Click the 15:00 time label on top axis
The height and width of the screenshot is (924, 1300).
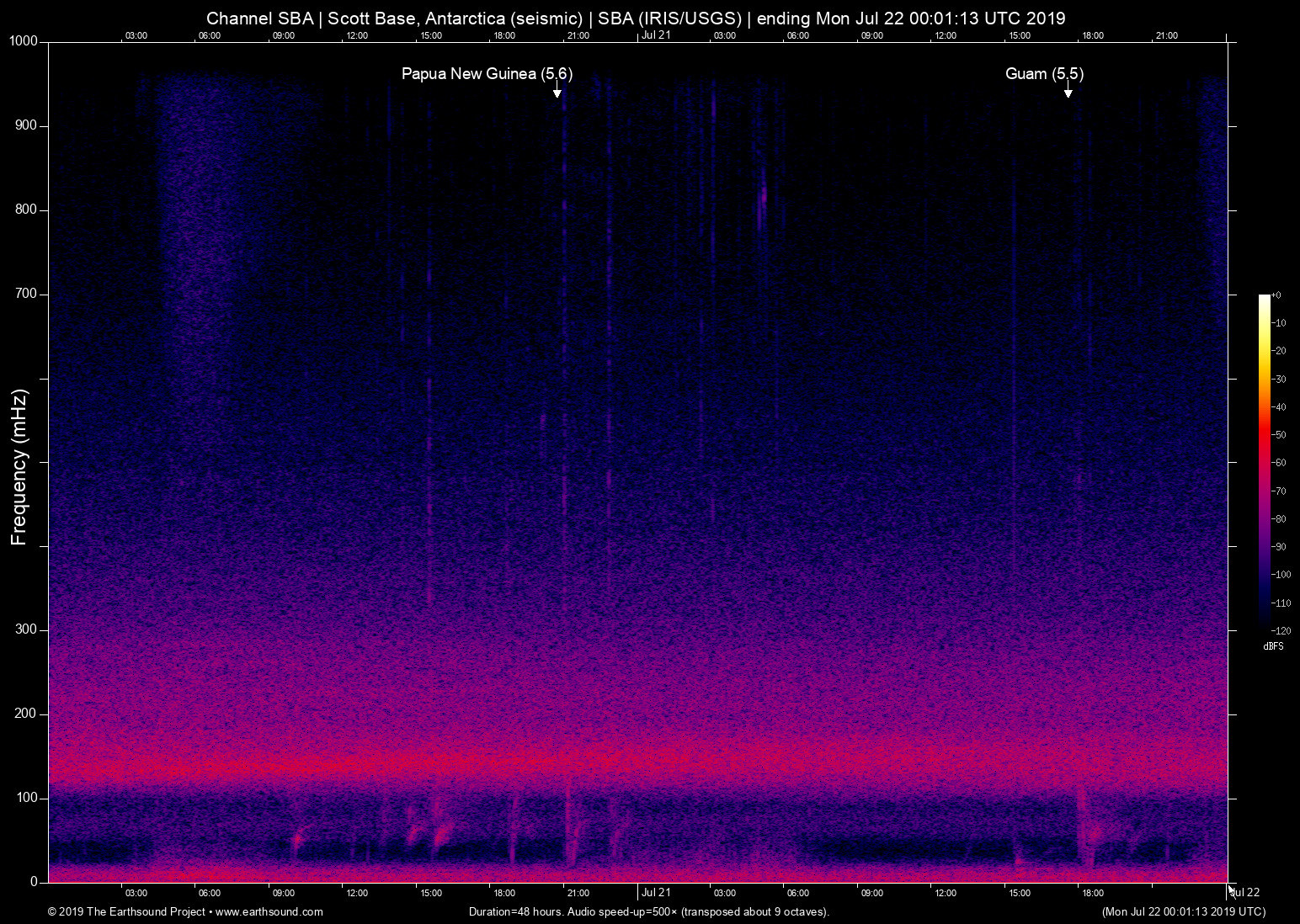[x=432, y=35]
